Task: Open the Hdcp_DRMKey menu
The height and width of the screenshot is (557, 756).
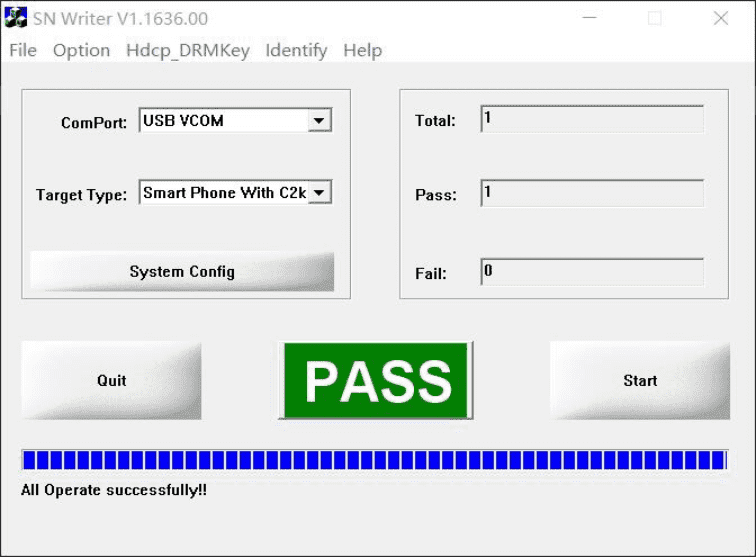Action: [188, 51]
